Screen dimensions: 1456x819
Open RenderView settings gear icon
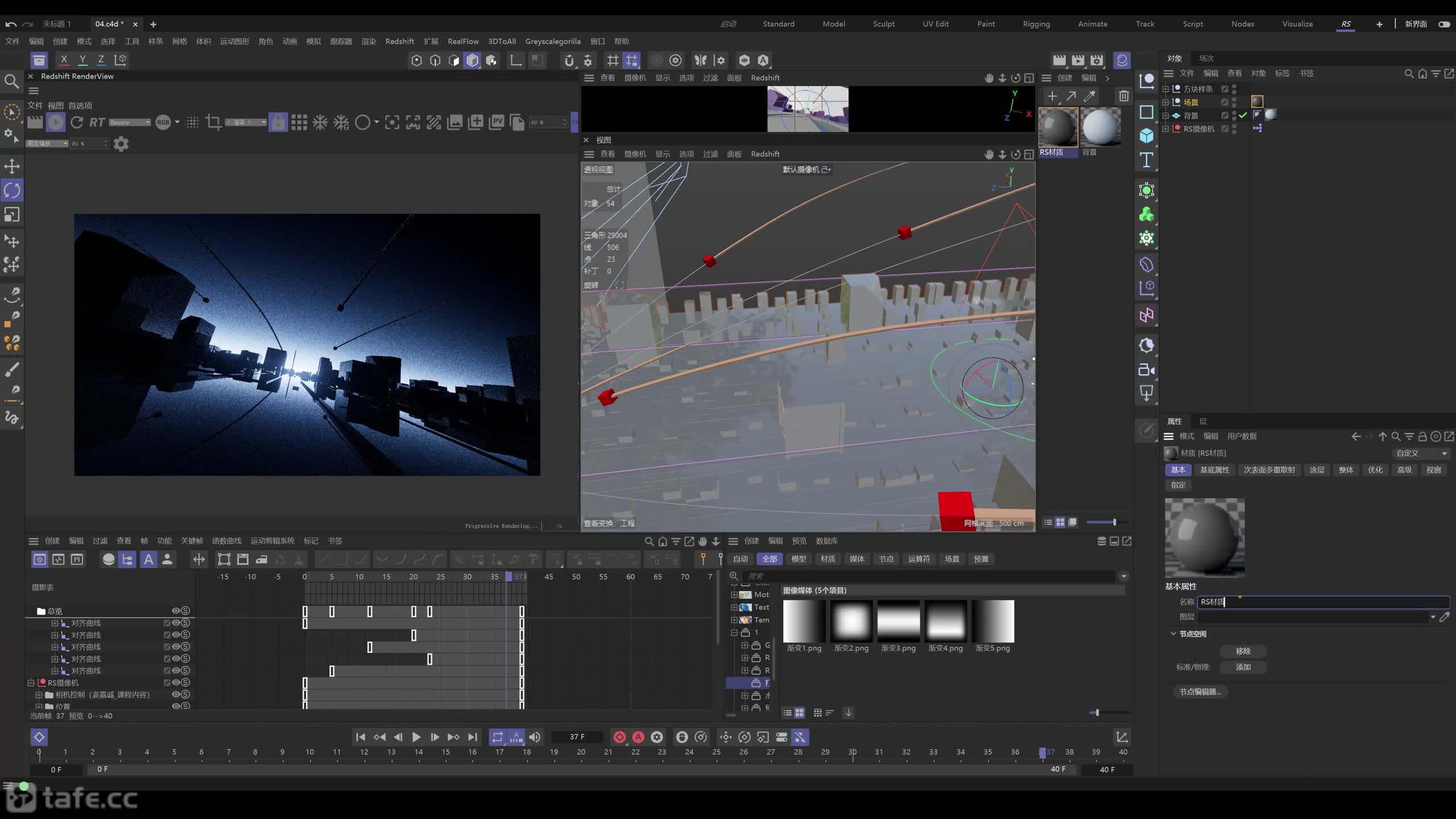pos(121,144)
